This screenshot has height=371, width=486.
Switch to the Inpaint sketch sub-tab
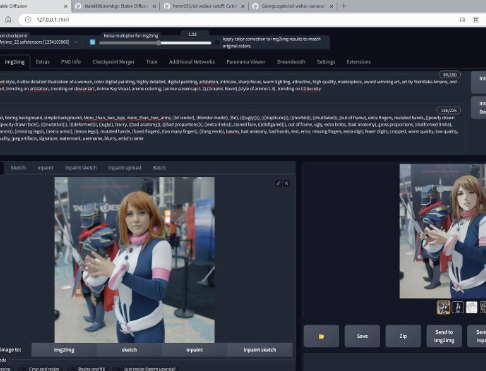[81, 168]
